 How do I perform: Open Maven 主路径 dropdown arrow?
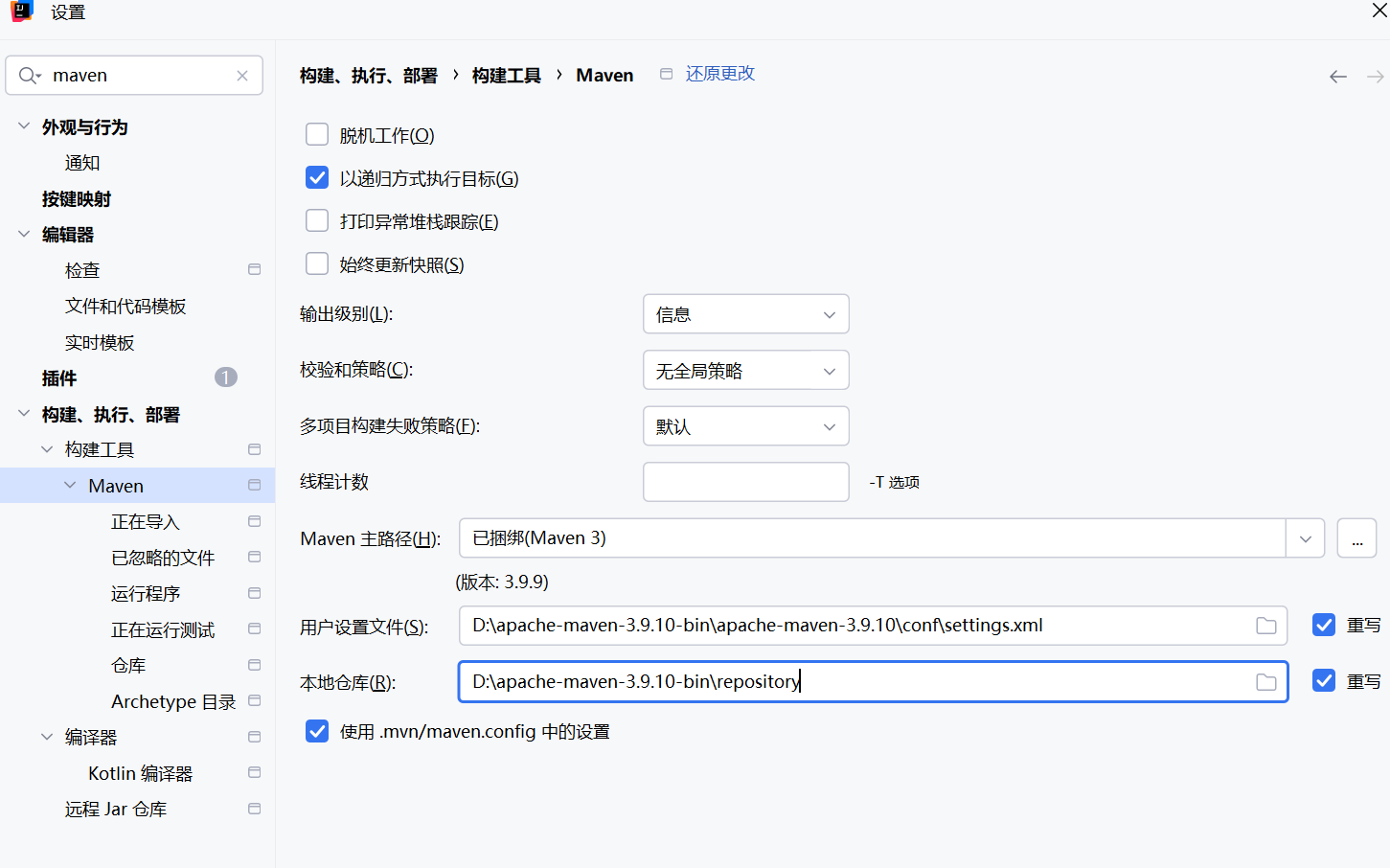(x=1305, y=538)
